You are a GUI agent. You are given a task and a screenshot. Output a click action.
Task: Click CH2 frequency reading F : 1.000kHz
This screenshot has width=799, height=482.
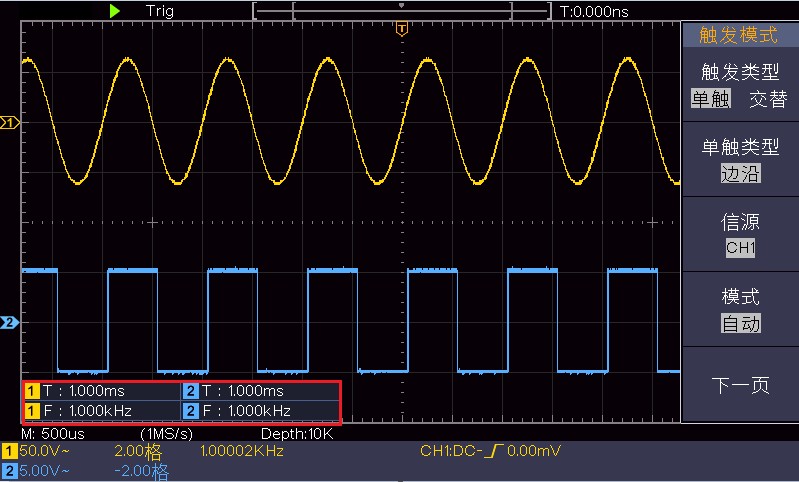coord(247,411)
